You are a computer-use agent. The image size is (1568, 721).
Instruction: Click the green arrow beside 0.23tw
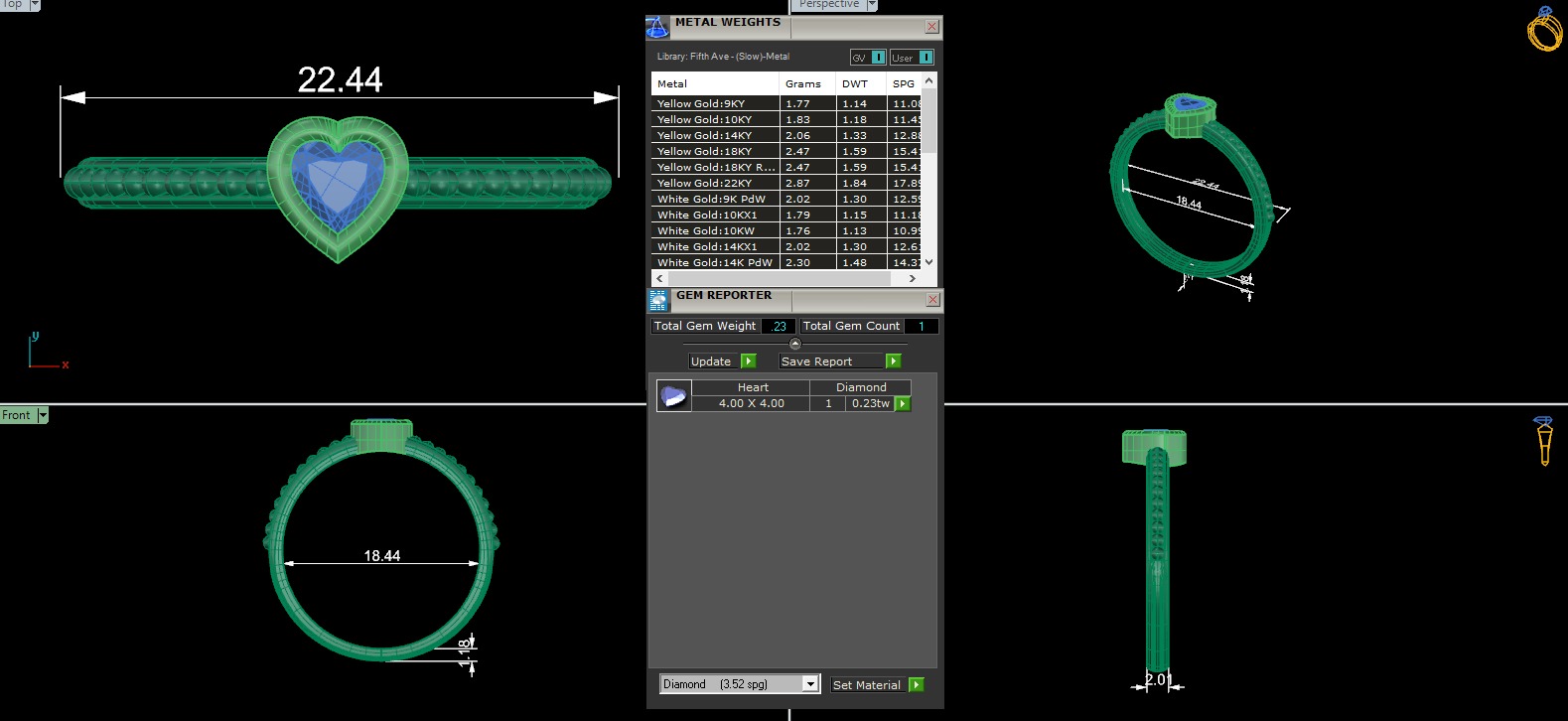point(903,403)
